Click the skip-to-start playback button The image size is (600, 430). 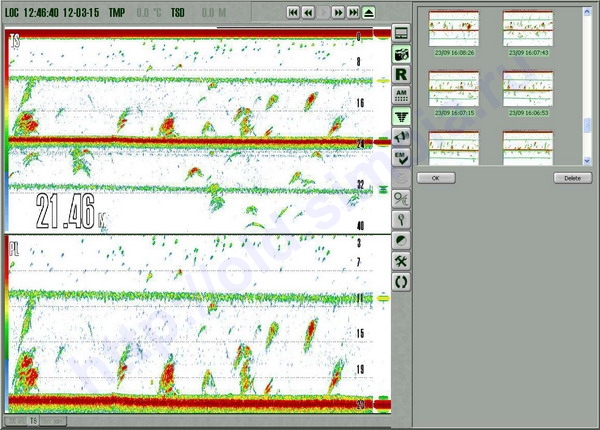coord(293,12)
